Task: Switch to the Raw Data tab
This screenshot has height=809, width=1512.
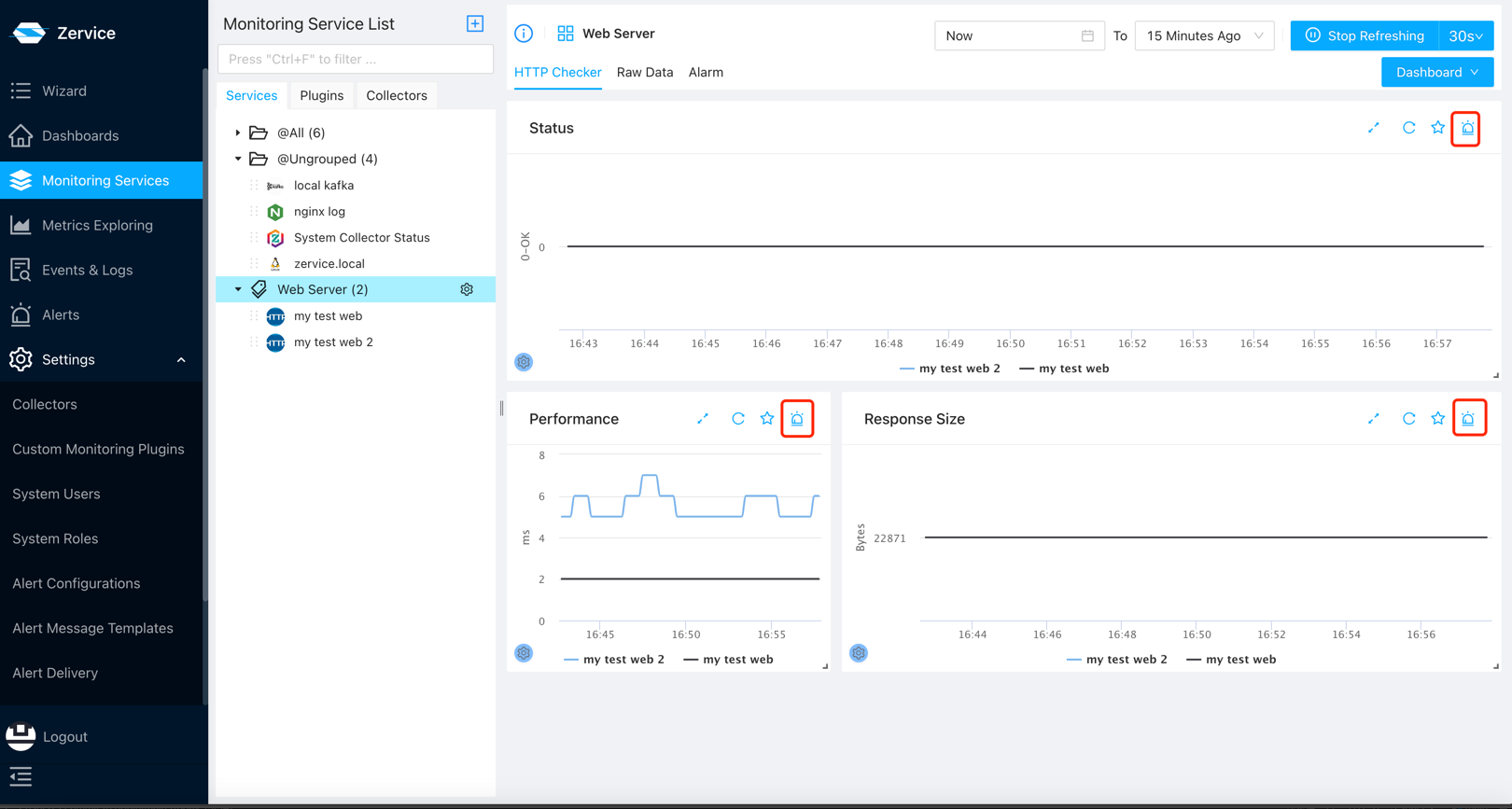Action: [644, 73]
